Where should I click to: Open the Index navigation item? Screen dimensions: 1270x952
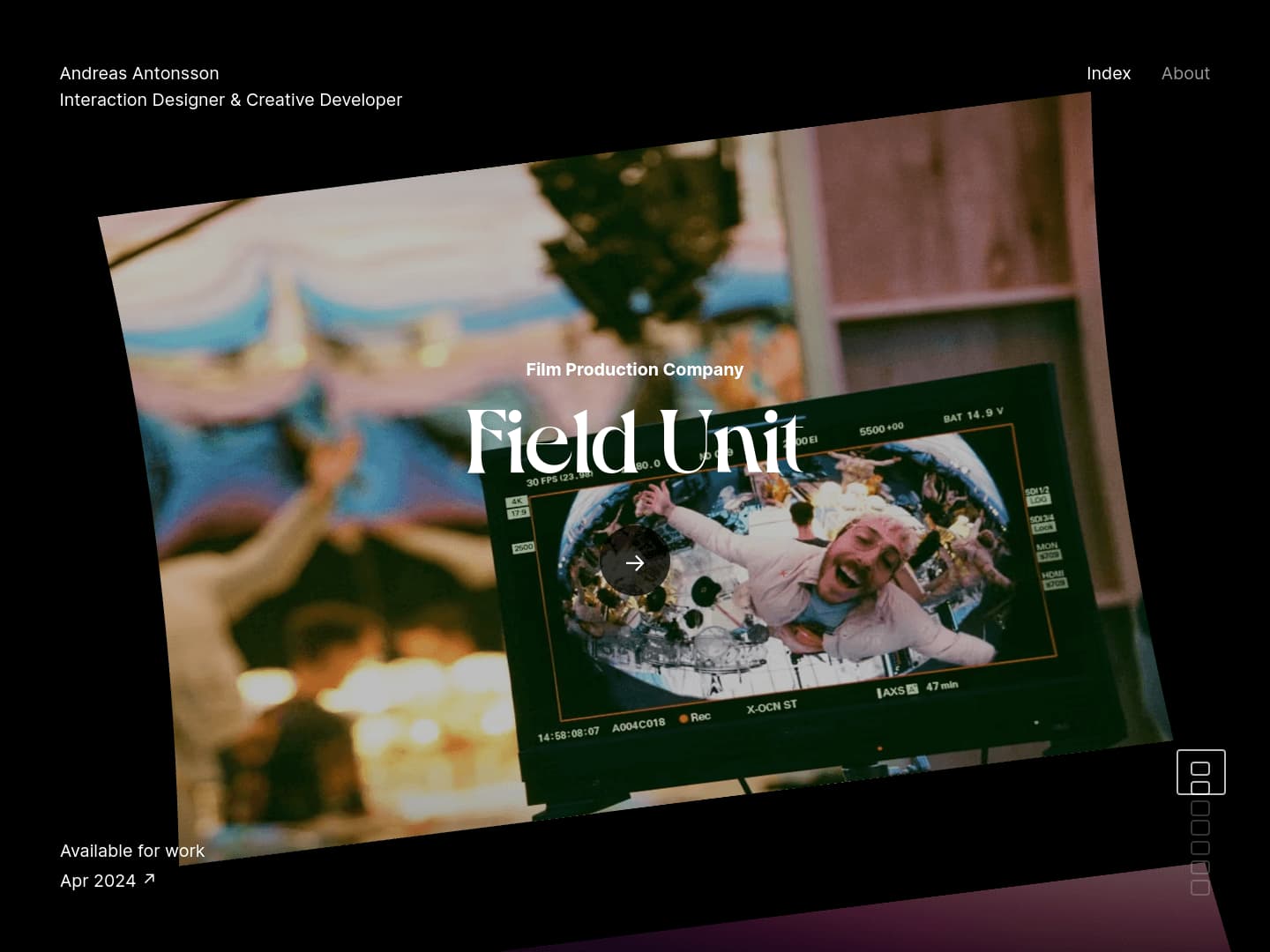point(1109,73)
